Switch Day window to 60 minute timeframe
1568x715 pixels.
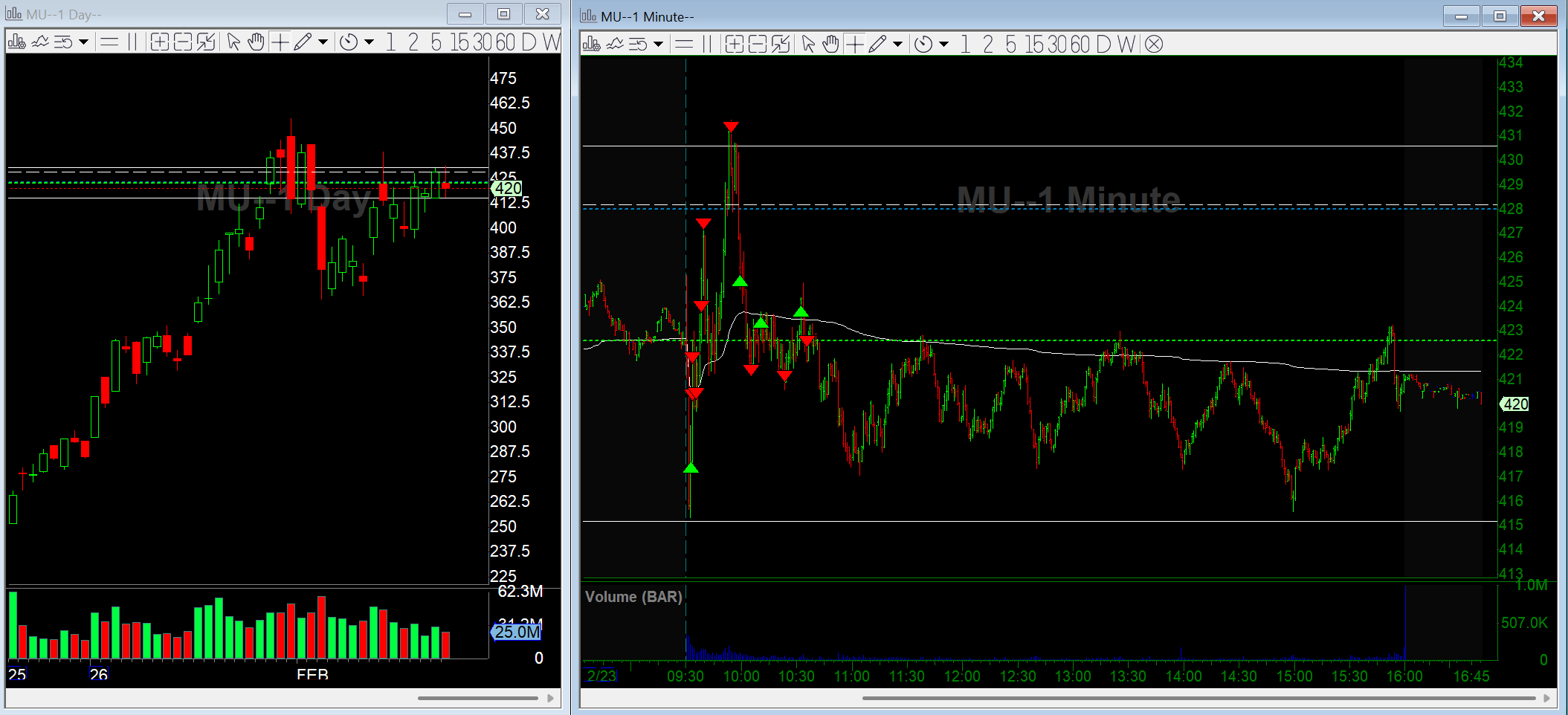pyautogui.click(x=506, y=42)
